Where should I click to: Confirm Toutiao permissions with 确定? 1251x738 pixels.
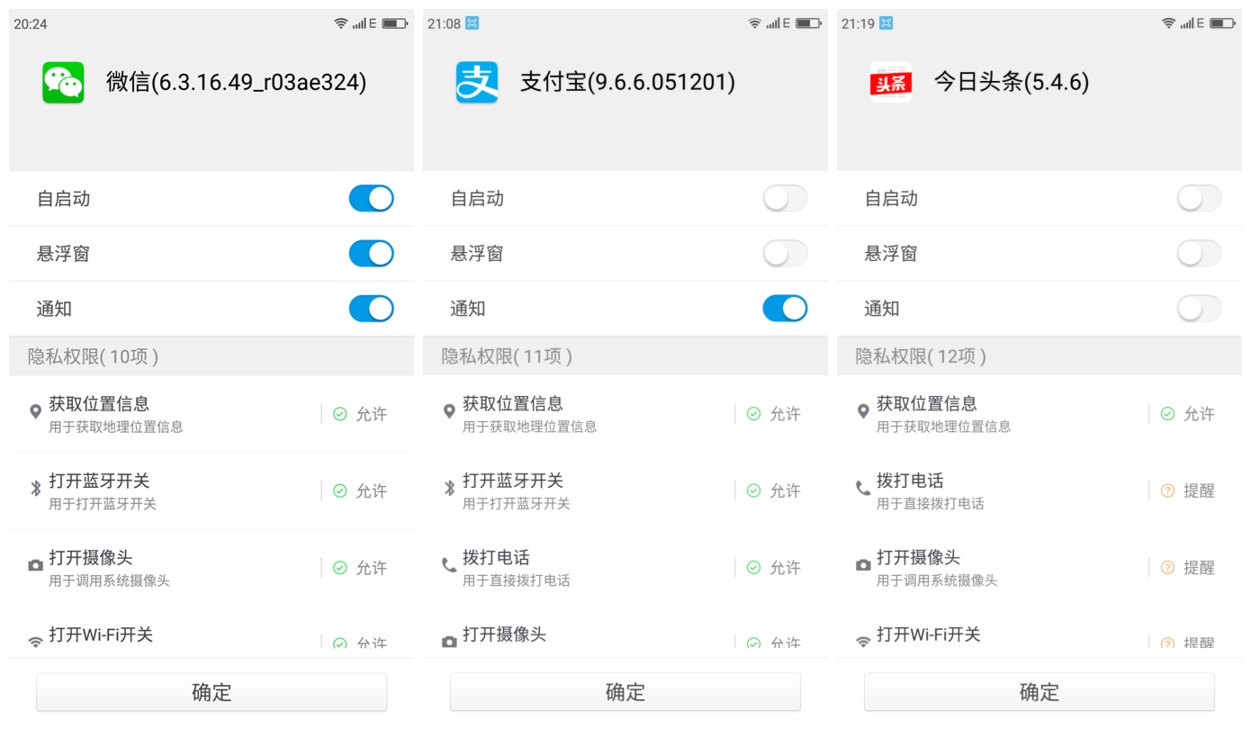point(1039,692)
